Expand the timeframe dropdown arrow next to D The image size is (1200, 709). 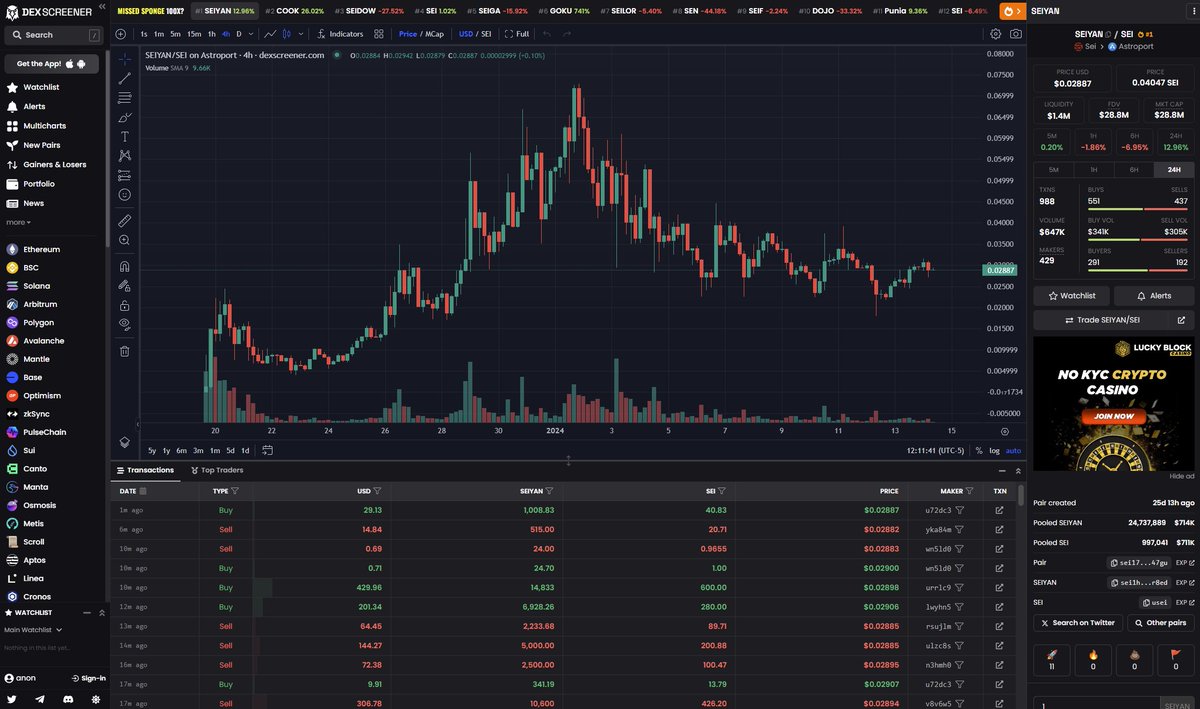(251, 34)
